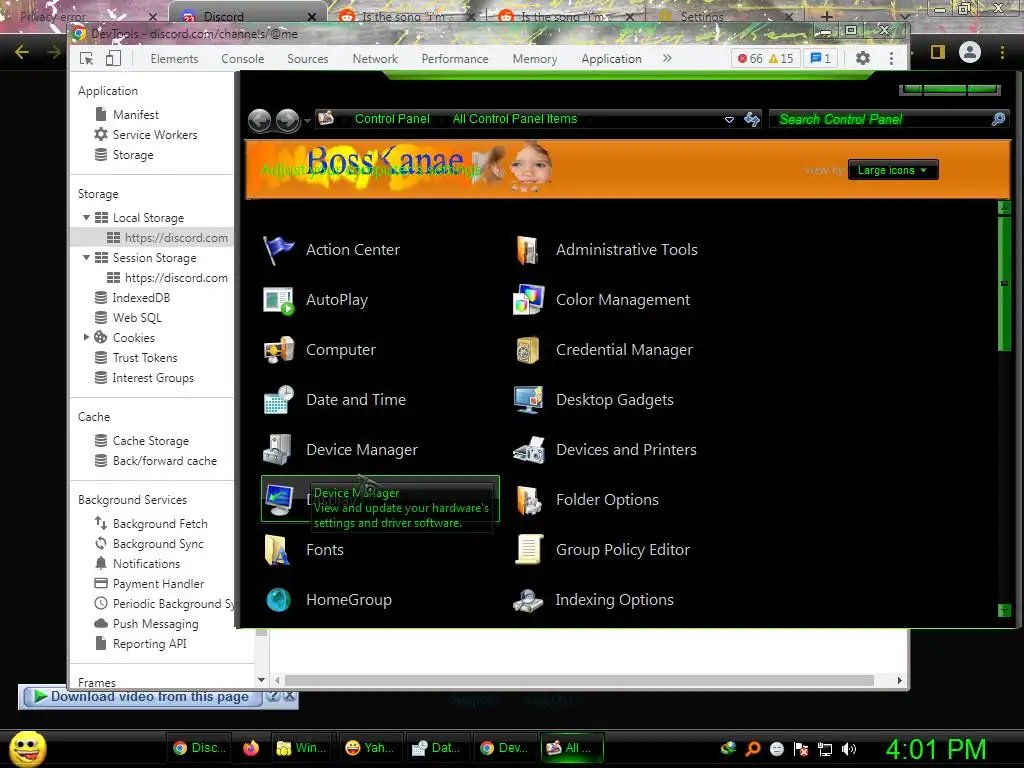Open Administrative Tools icon

528,250
